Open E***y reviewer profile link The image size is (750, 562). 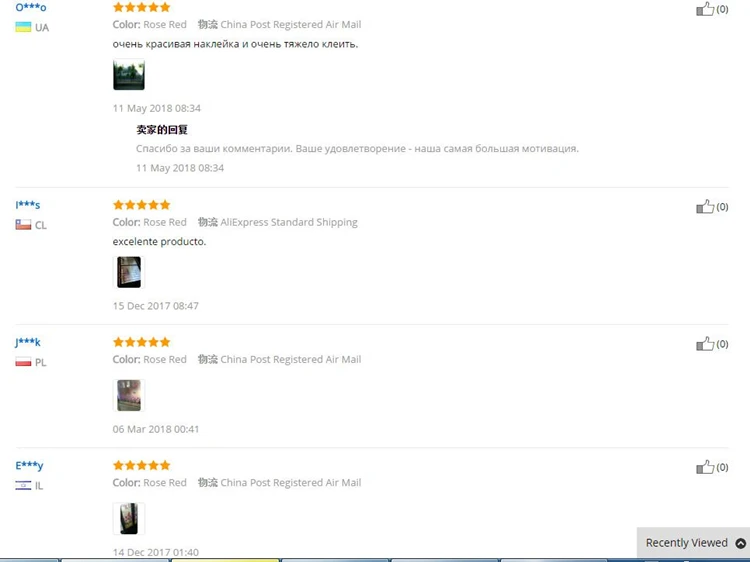(x=29, y=465)
